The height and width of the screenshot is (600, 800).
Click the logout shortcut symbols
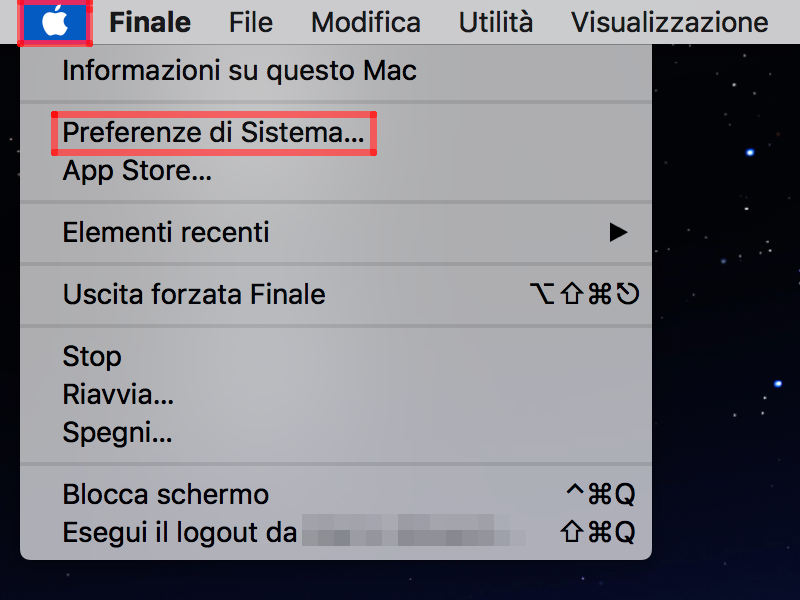coord(598,533)
